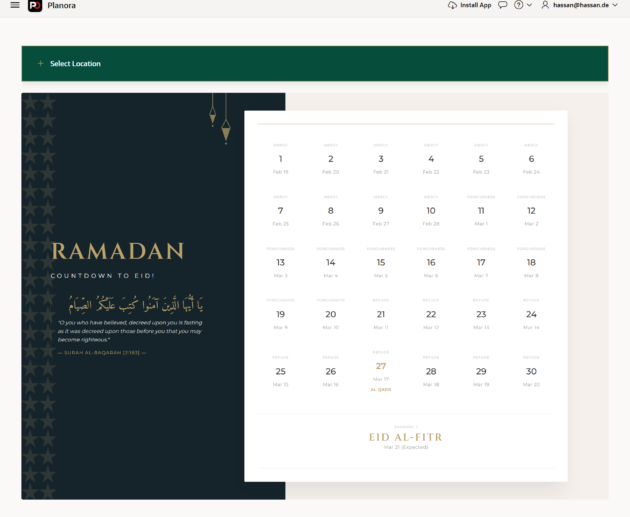Select Ramadan day 21, Mar 11
The image size is (630, 517).
(x=381, y=315)
